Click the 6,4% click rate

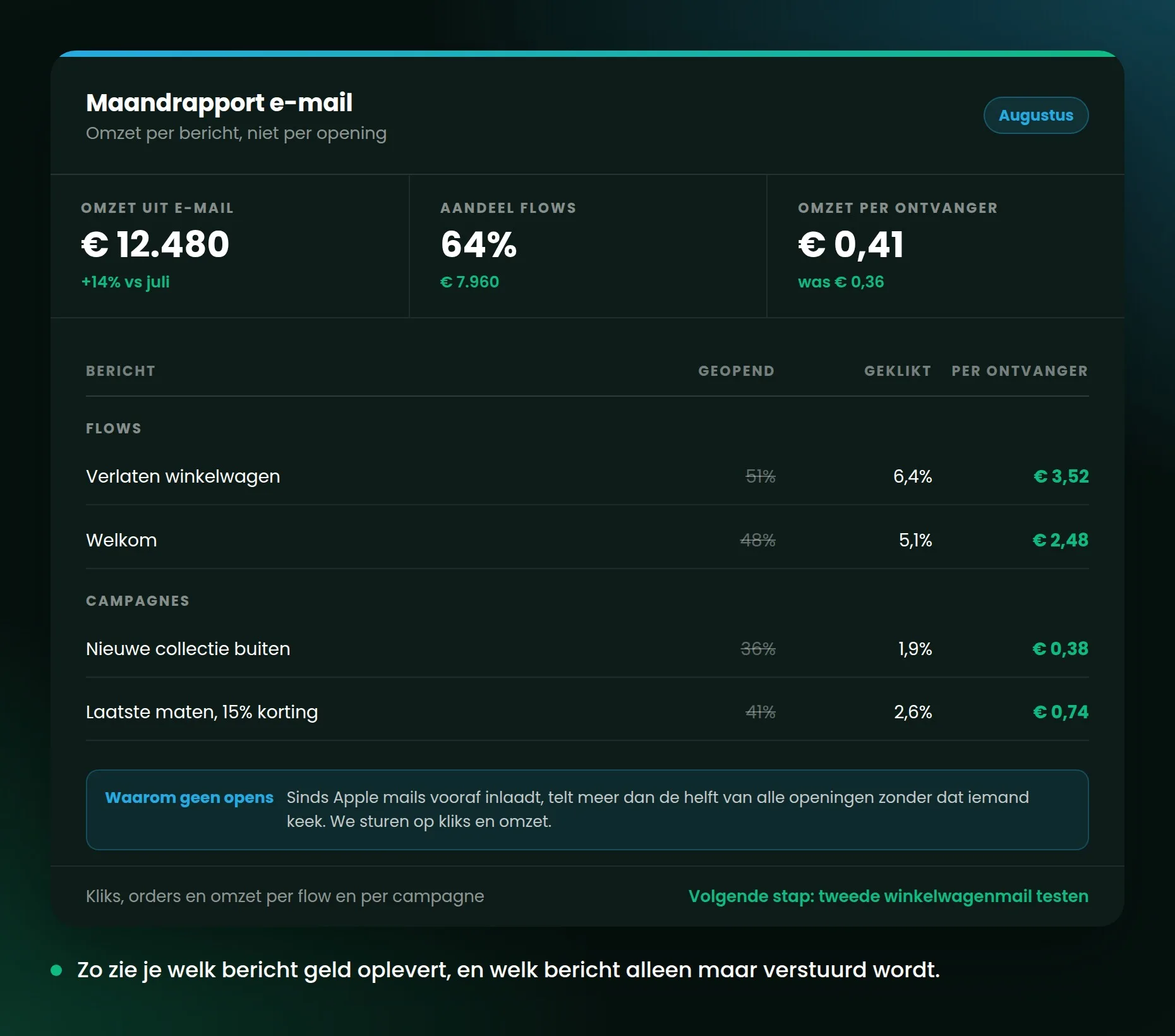[x=913, y=476]
